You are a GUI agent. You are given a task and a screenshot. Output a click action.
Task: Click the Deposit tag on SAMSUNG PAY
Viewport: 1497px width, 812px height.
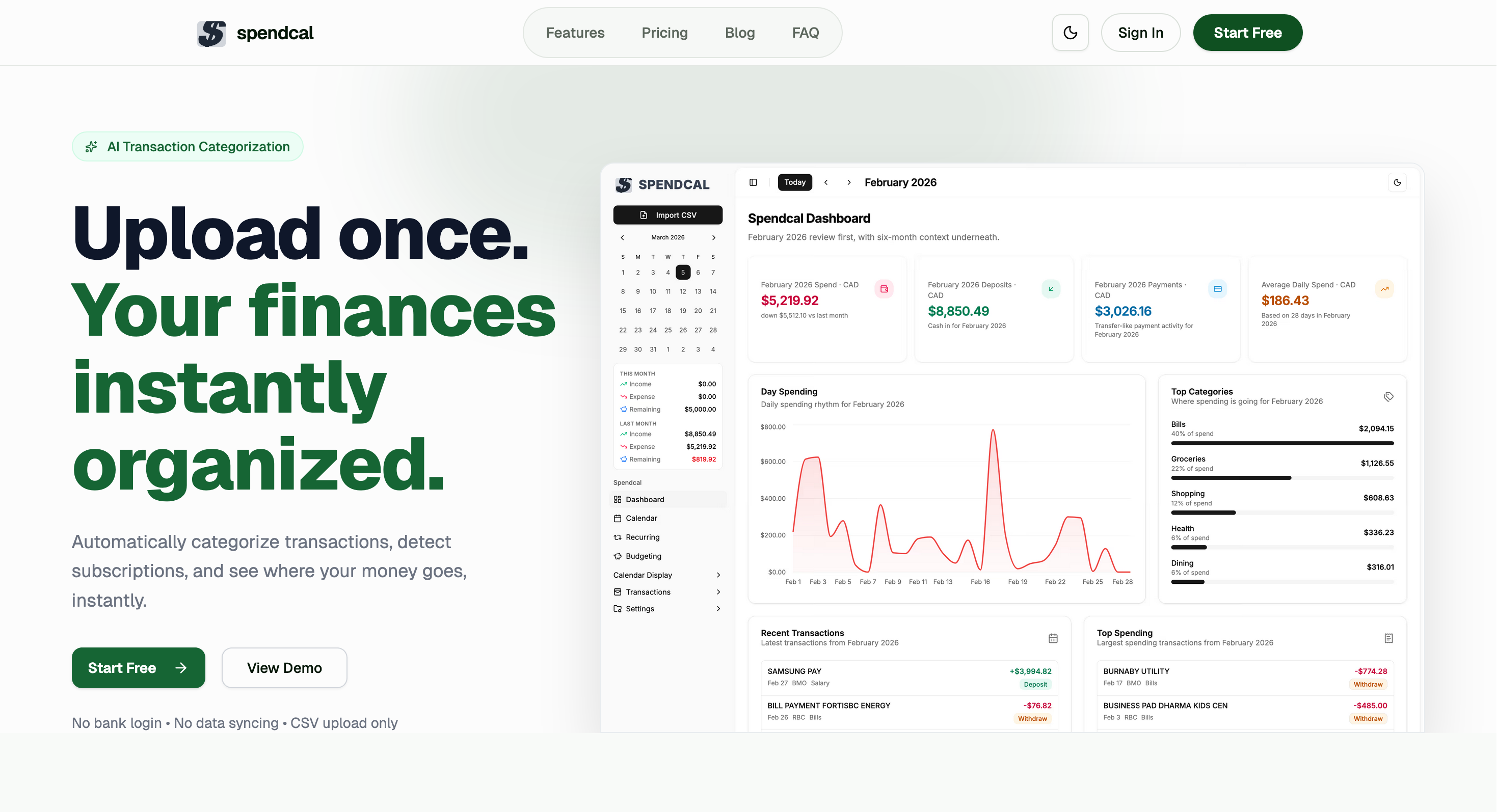(x=1035, y=685)
